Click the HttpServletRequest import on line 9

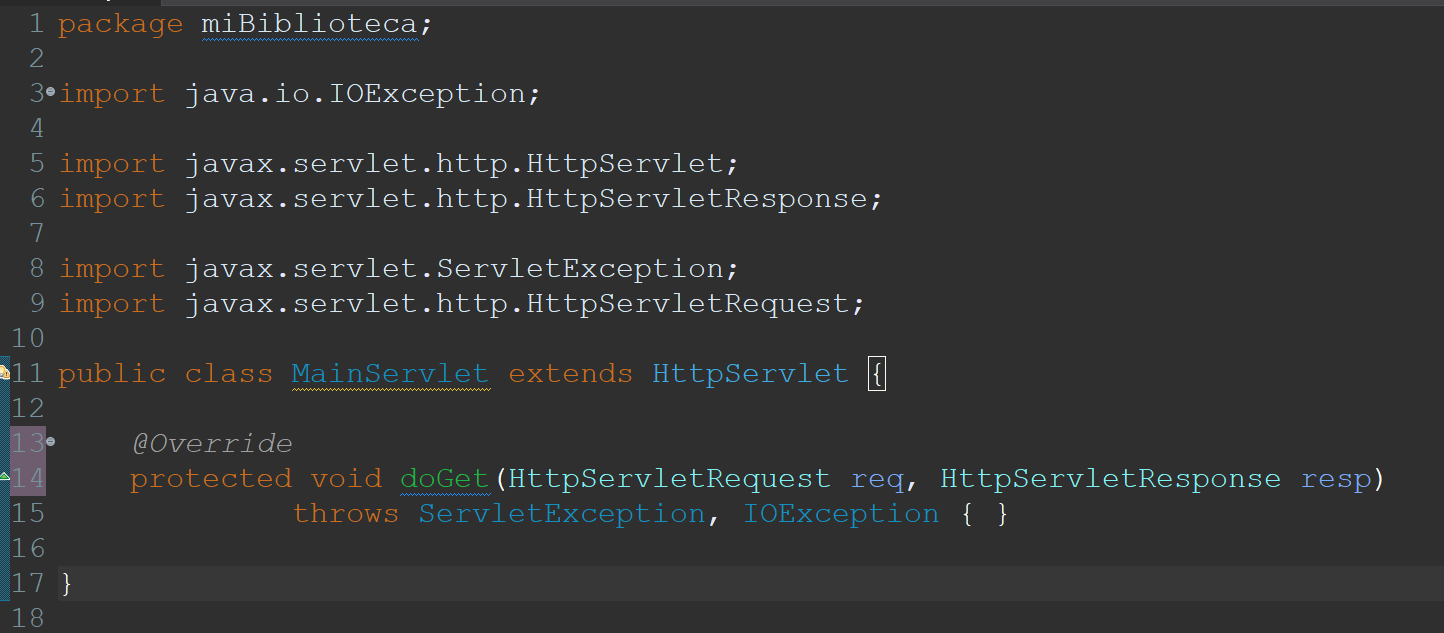tap(687, 304)
